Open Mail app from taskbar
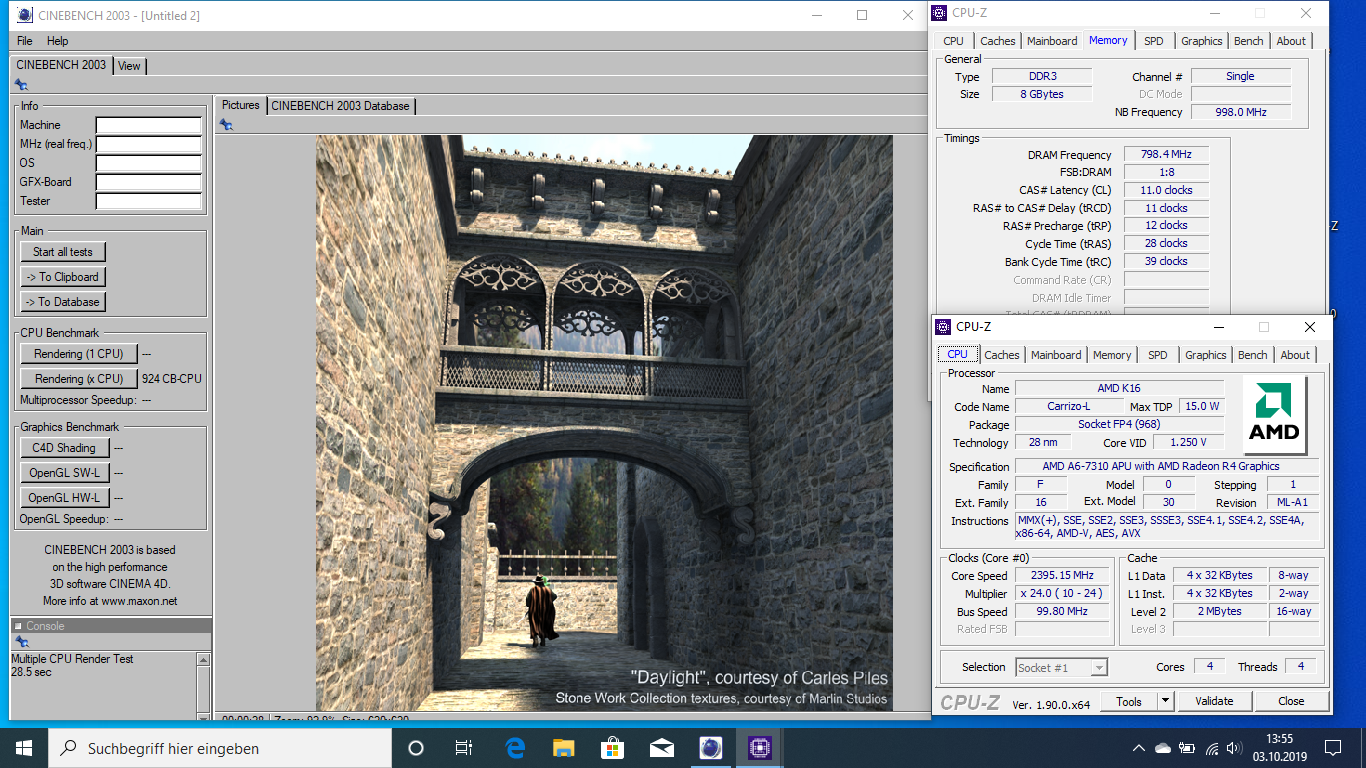The height and width of the screenshot is (768, 1366). click(661, 748)
